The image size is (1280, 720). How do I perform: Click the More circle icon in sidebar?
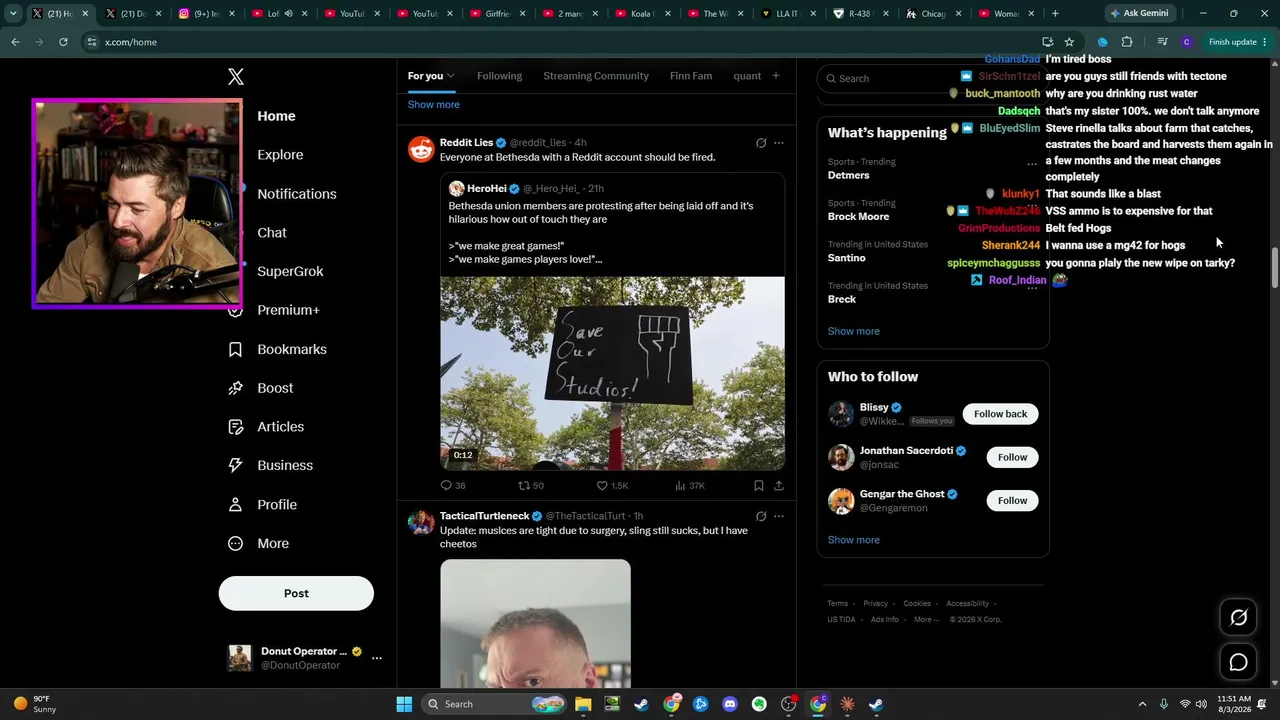click(x=235, y=544)
